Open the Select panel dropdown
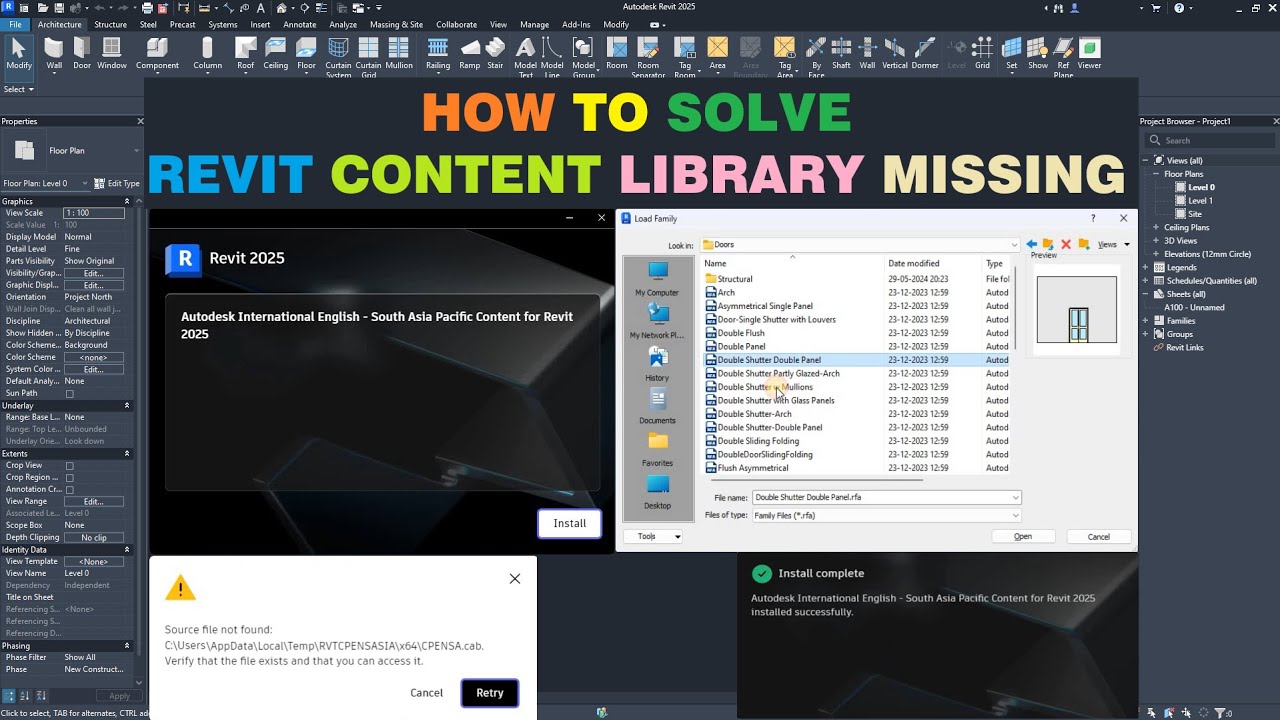This screenshot has width=1280, height=720. tap(19, 89)
